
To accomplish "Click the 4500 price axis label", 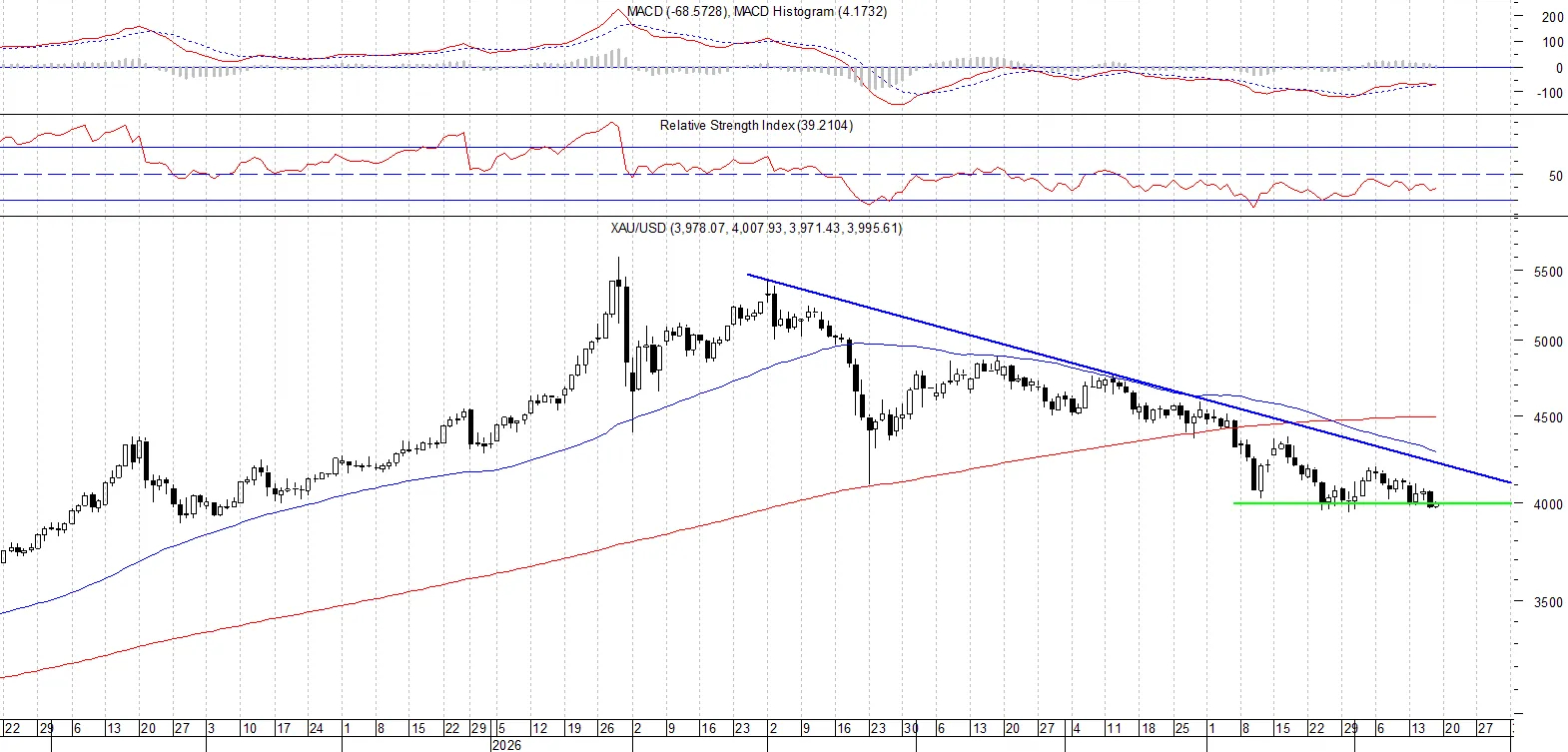I will 1548,417.
